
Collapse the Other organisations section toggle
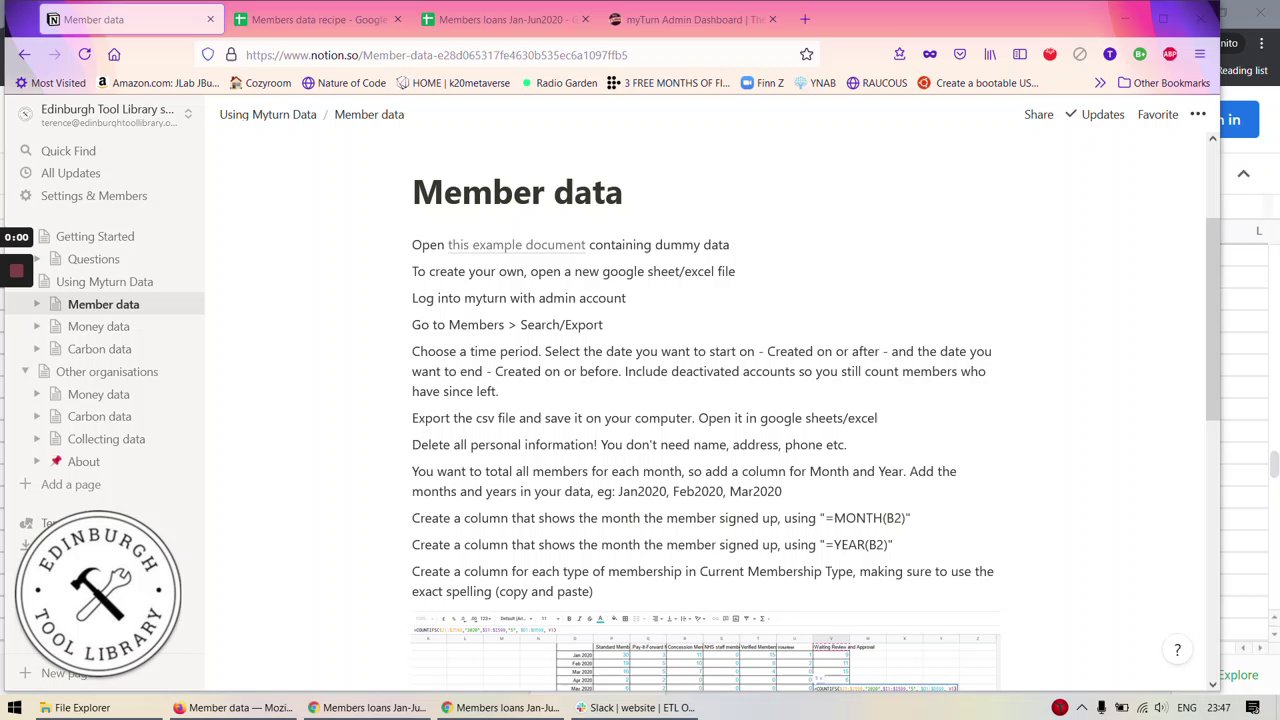(x=25, y=371)
